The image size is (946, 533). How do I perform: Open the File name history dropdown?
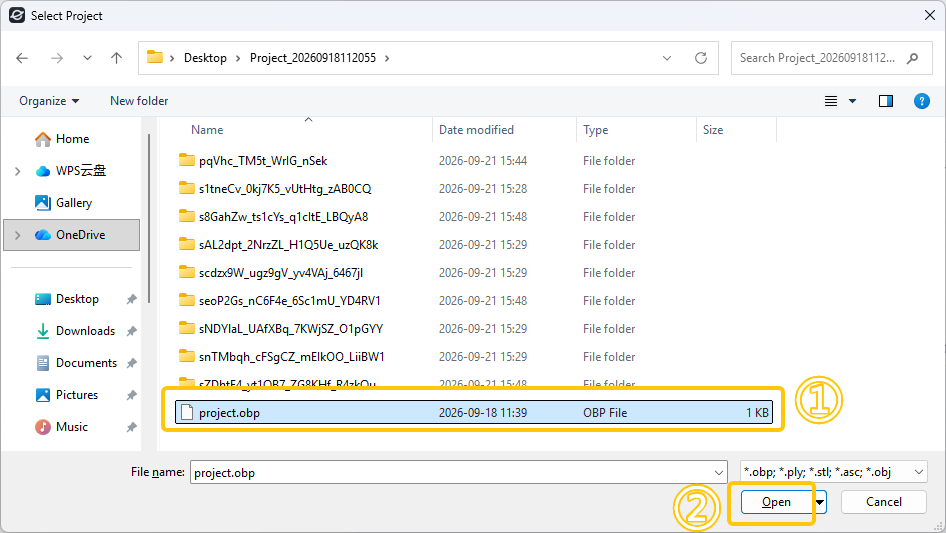coord(719,472)
